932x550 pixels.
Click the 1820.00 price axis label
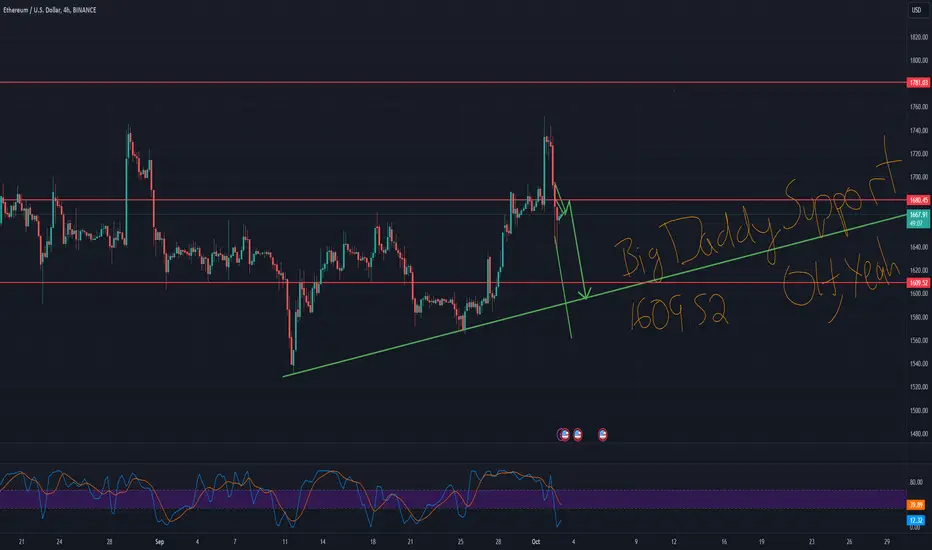click(x=918, y=37)
